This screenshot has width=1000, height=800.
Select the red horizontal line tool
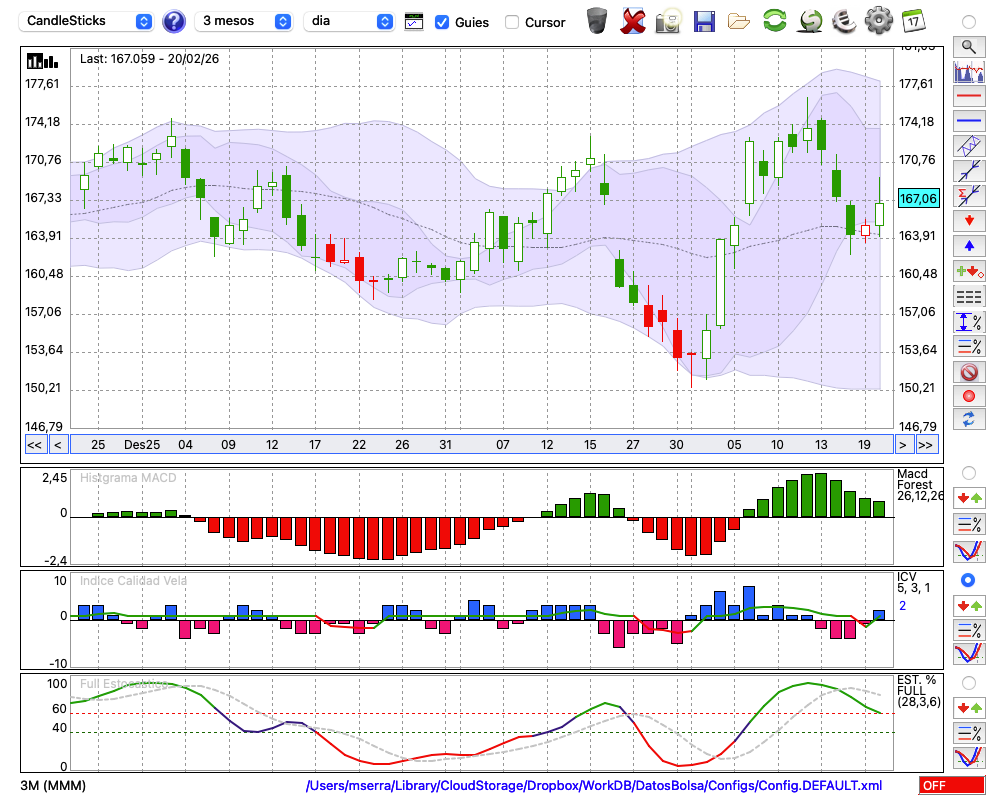[x=968, y=97]
